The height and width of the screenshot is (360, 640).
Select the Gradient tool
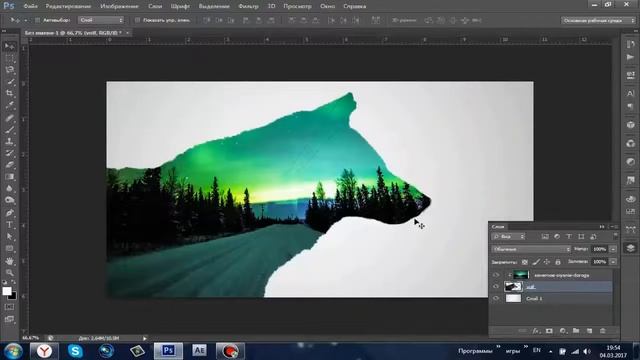(9, 177)
